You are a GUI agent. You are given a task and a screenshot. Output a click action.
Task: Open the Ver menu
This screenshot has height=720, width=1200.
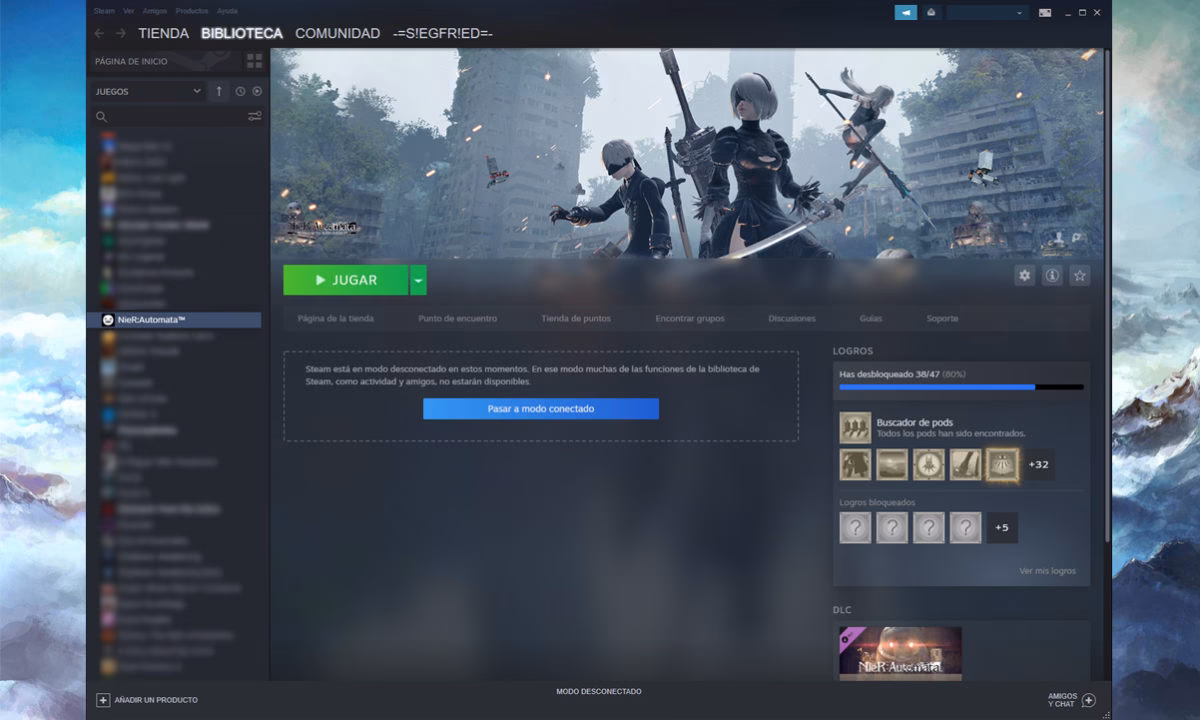pos(128,11)
